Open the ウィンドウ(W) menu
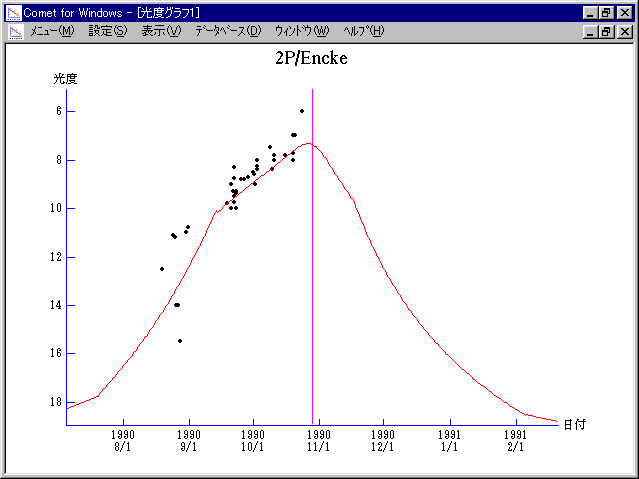The width and height of the screenshot is (639, 479). click(302, 31)
